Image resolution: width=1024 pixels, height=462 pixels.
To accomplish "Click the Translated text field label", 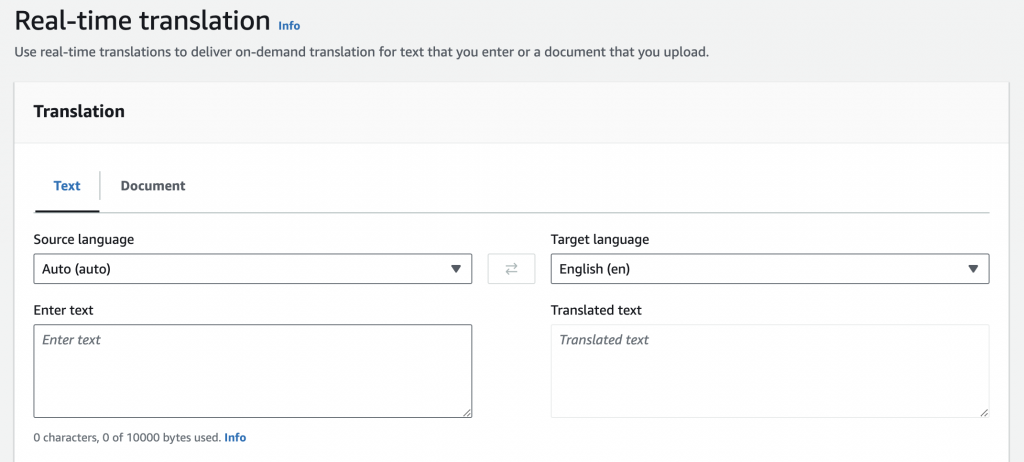I will [596, 310].
